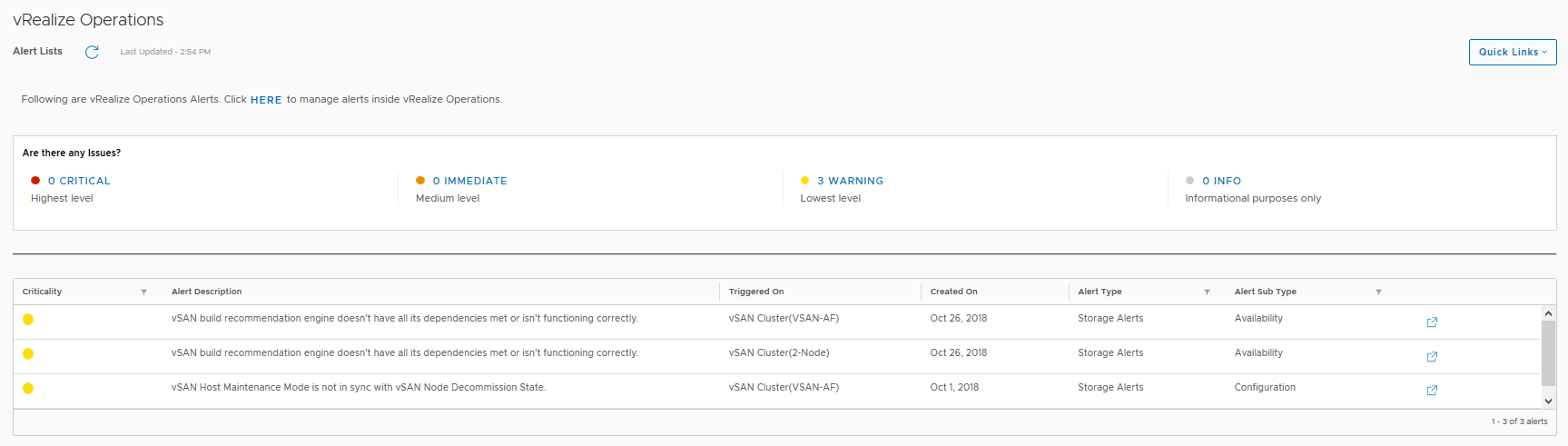
Task: Open the Criticality column filter
Action: [143, 292]
